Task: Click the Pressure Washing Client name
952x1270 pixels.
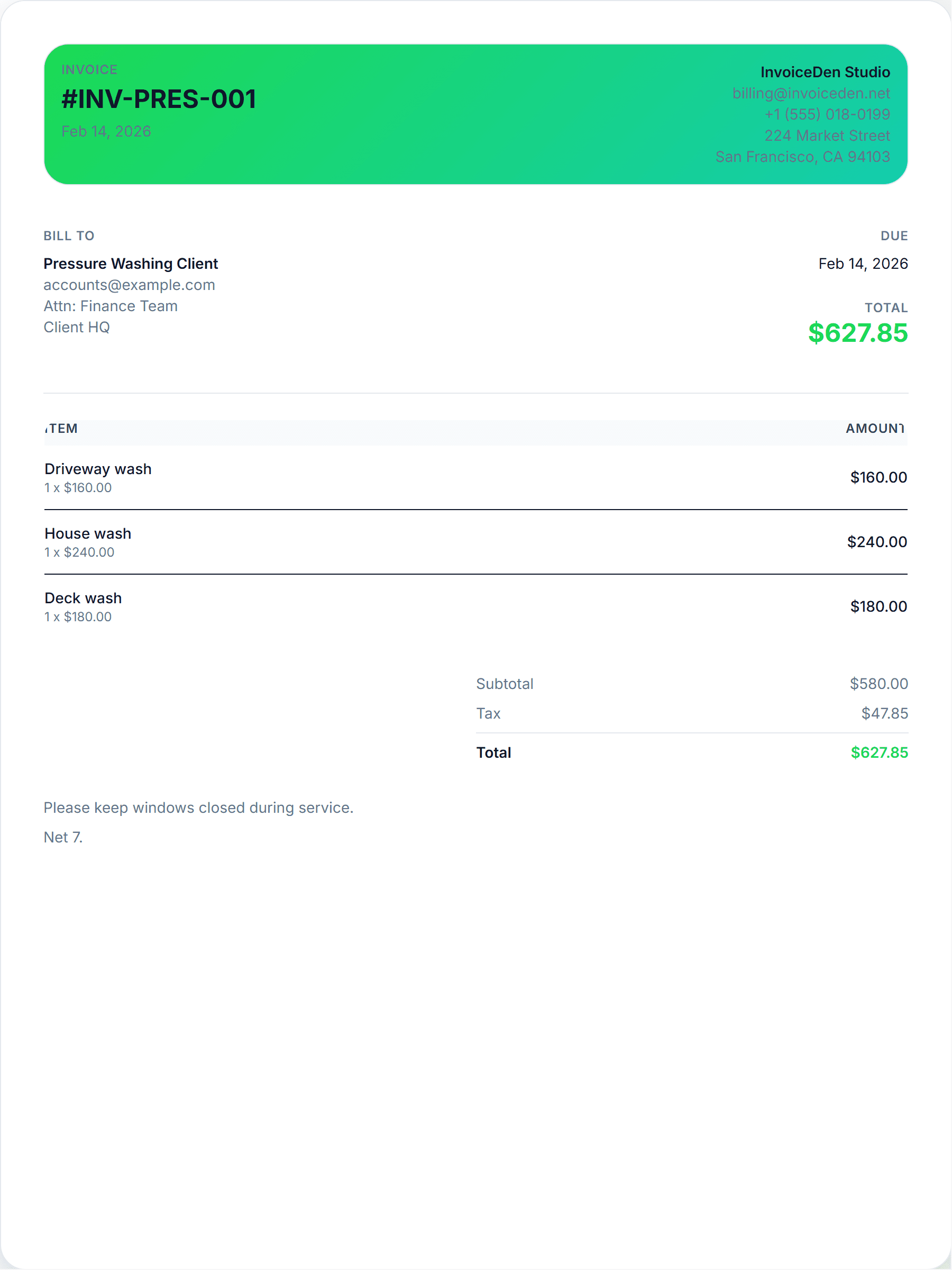Action: coord(130,264)
